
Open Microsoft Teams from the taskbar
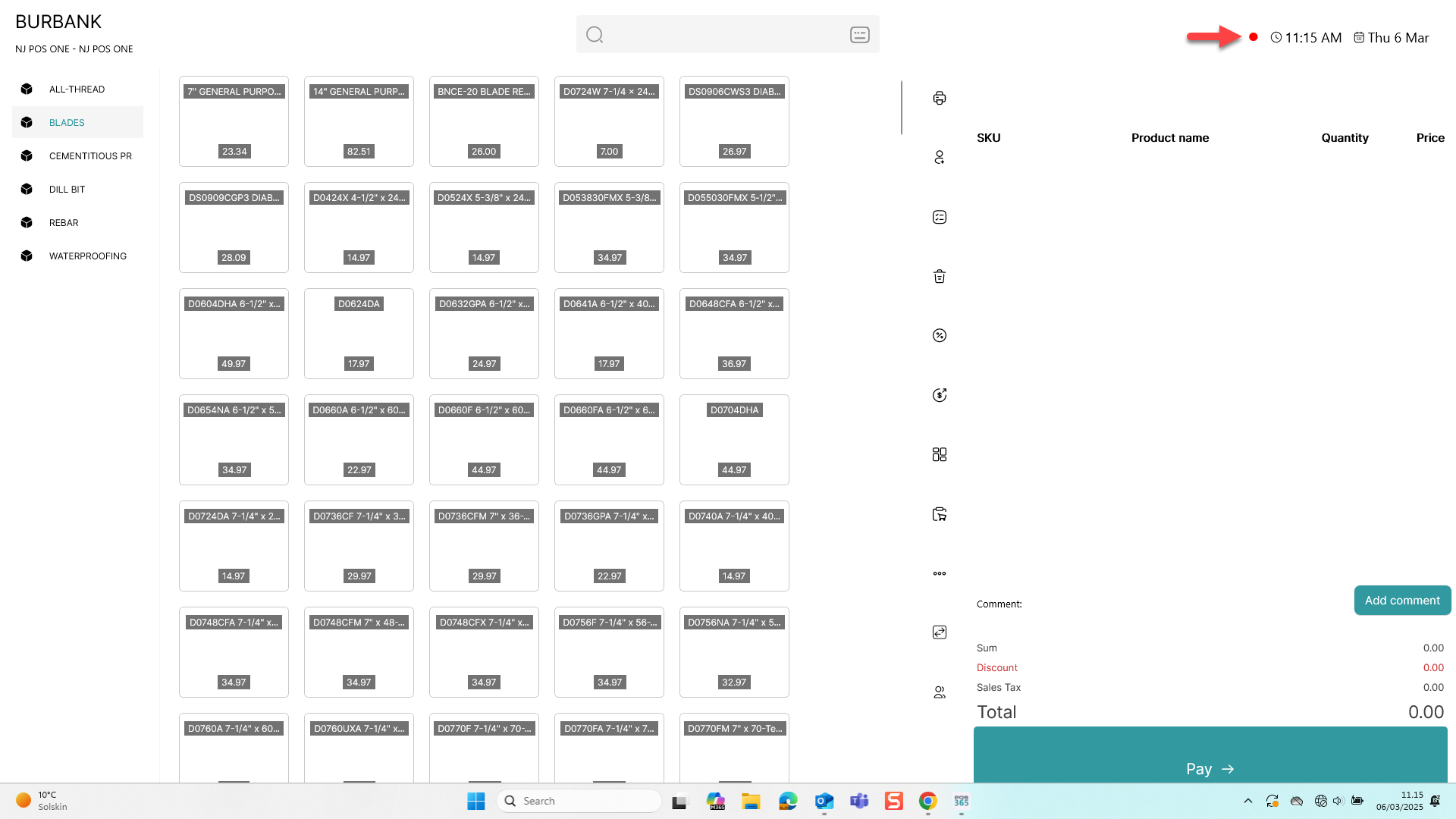pos(859,801)
